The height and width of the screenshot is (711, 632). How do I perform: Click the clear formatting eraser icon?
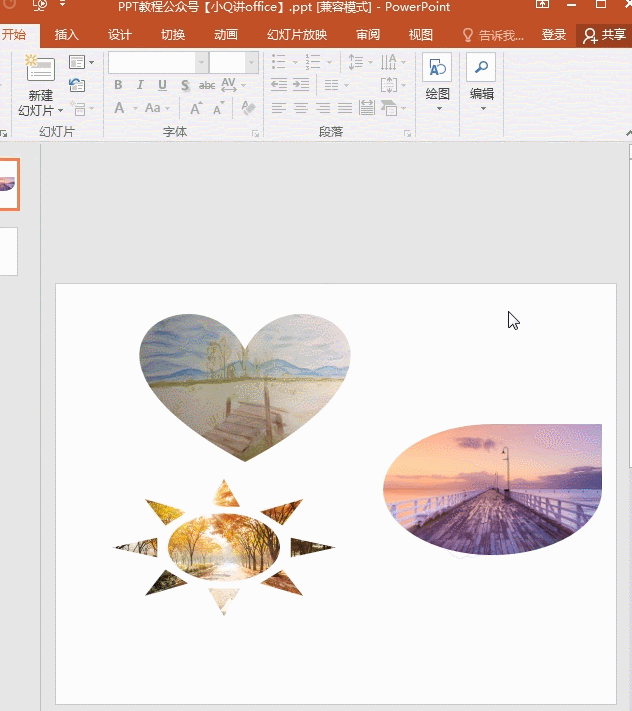coord(248,108)
